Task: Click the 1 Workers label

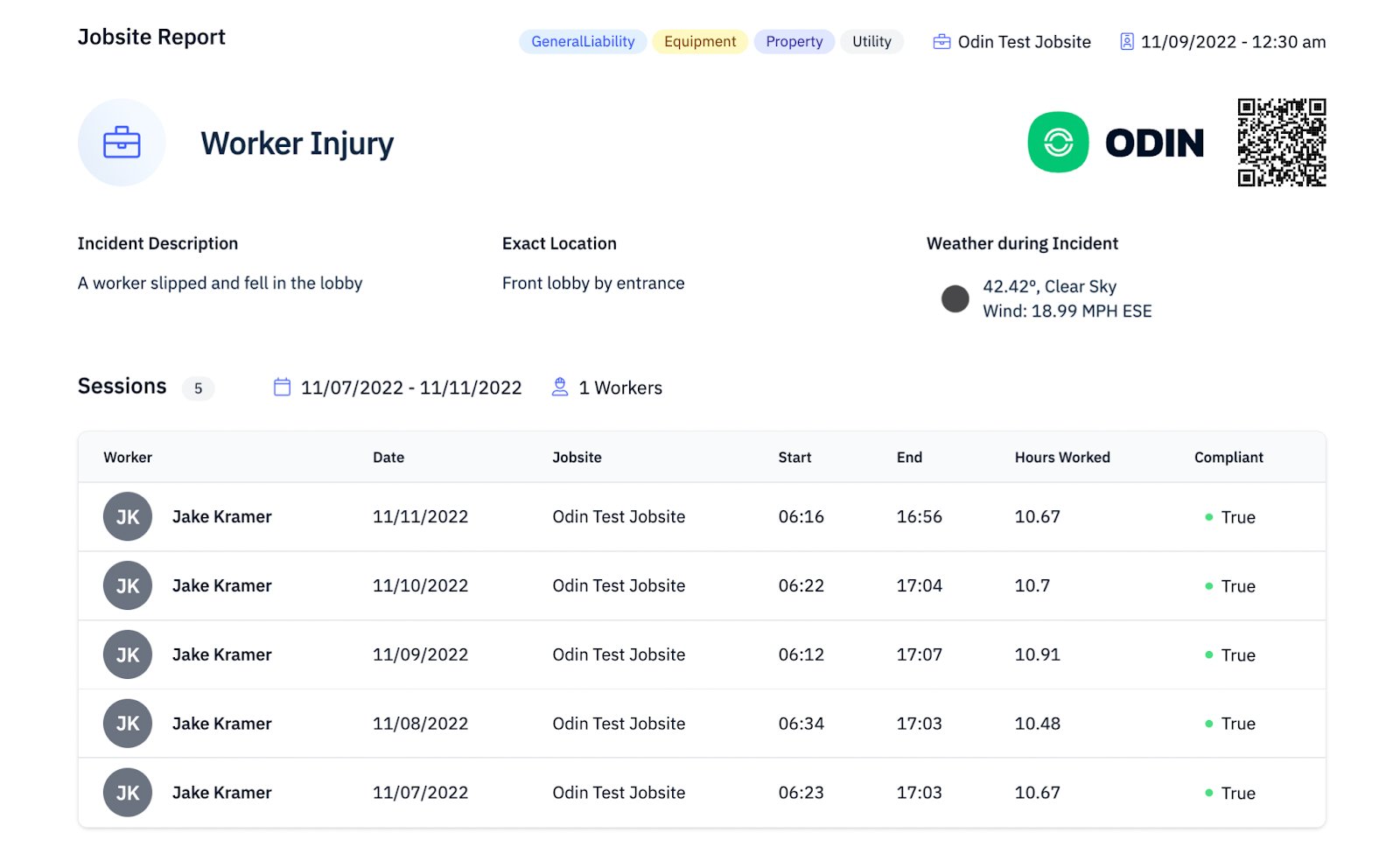Action: coord(620,388)
